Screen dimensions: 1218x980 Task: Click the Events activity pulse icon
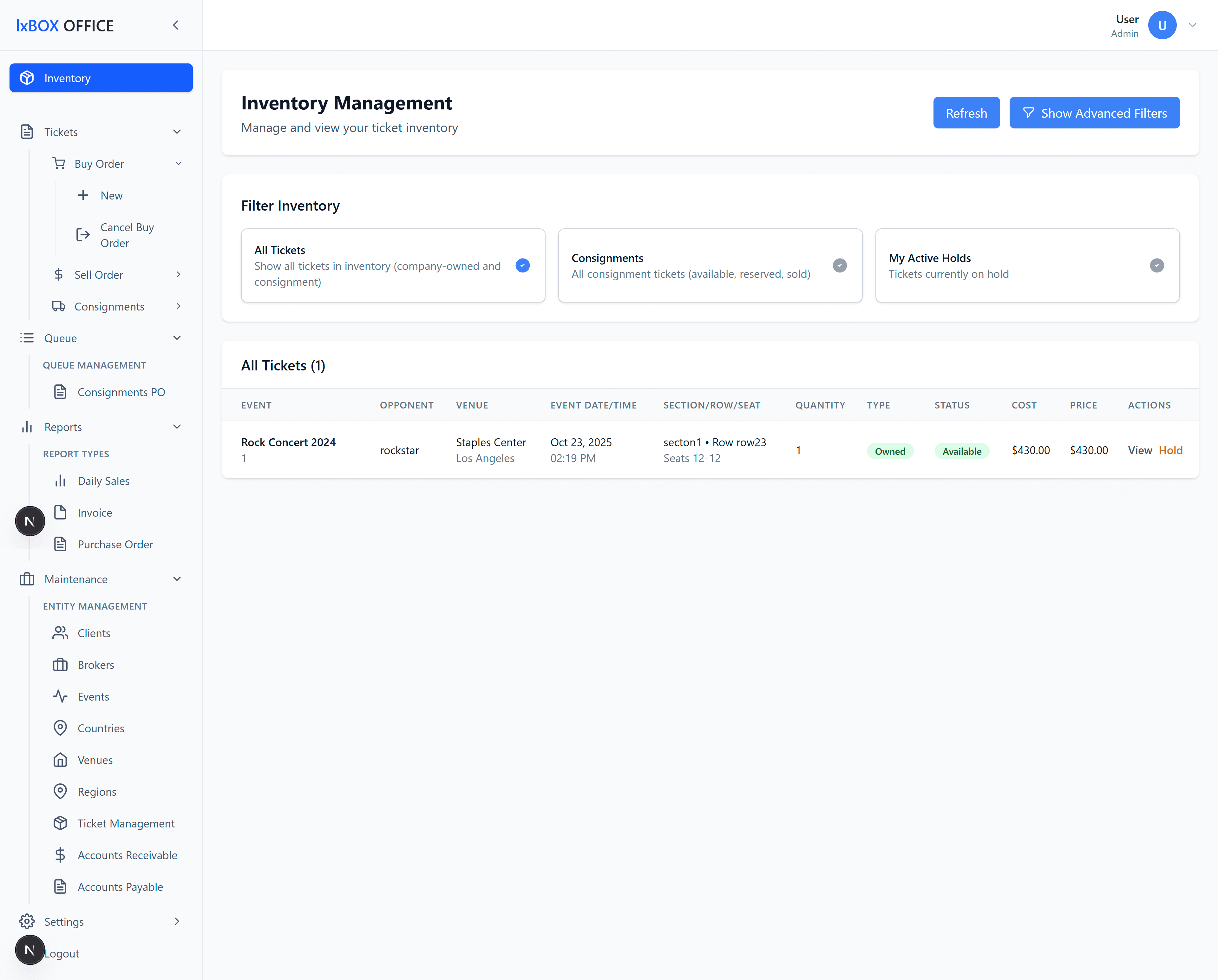pyautogui.click(x=61, y=696)
